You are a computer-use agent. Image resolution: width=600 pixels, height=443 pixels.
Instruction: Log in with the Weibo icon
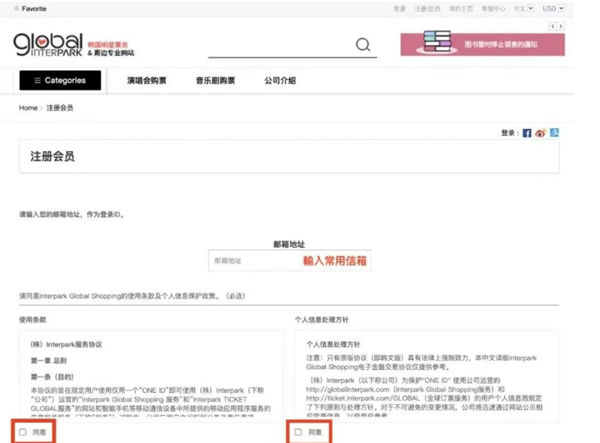[x=541, y=133]
